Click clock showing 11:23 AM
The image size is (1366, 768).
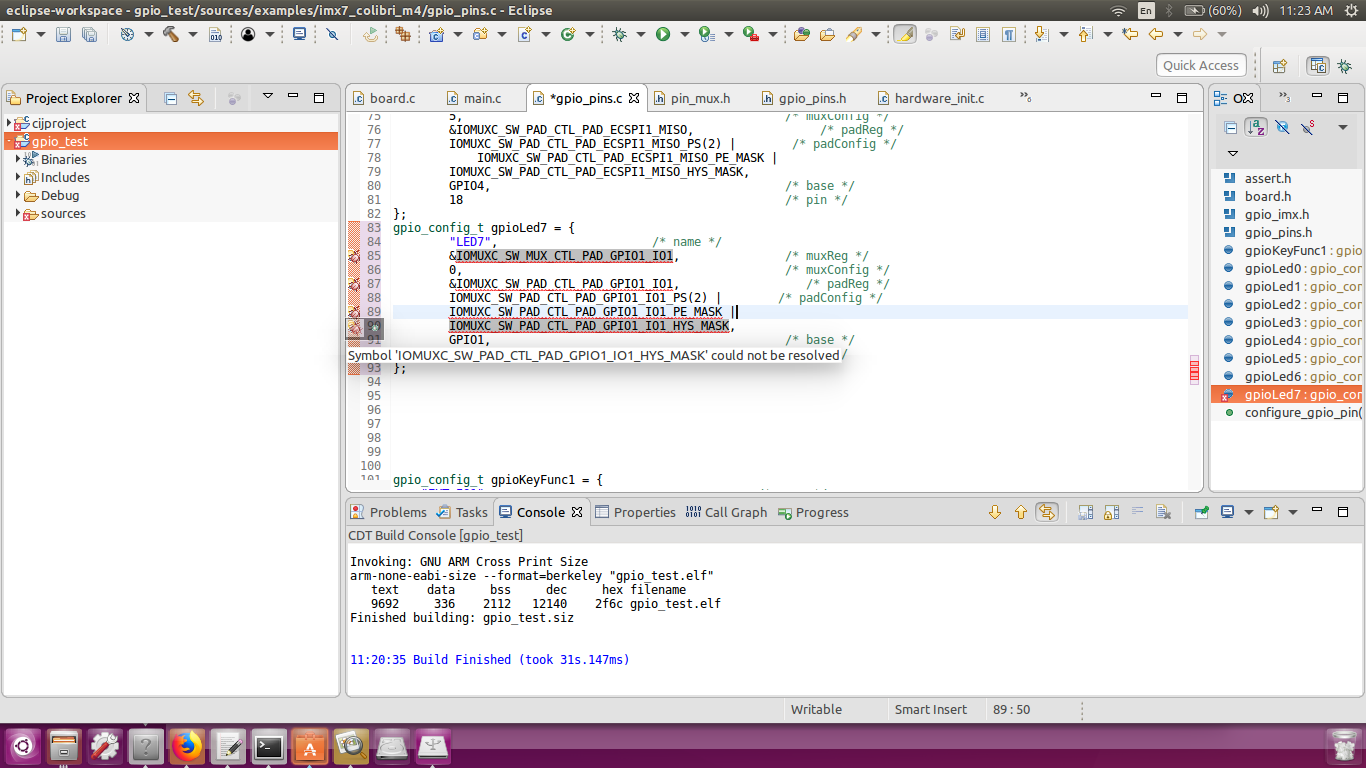[1305, 10]
